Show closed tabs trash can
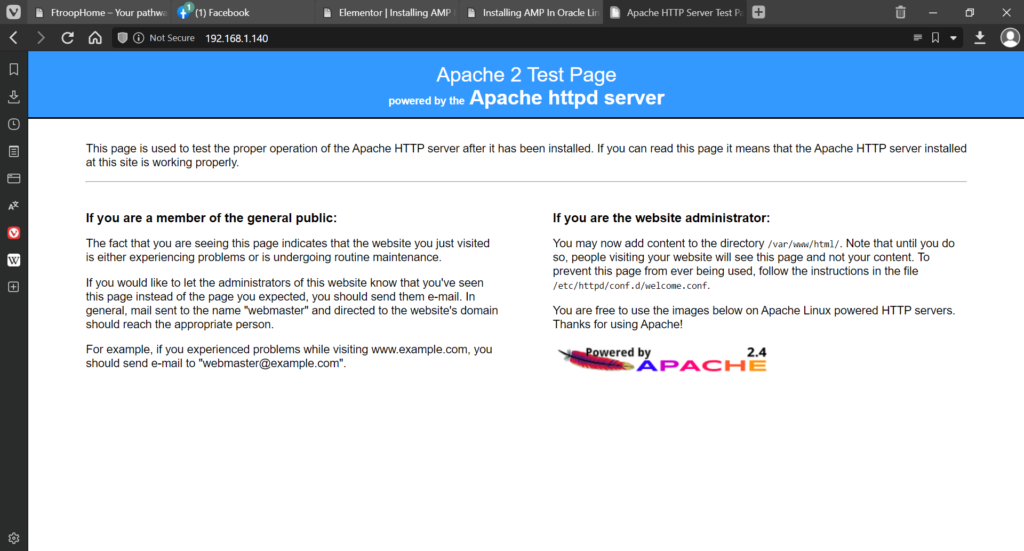The height and width of the screenshot is (551, 1024). 900,12
